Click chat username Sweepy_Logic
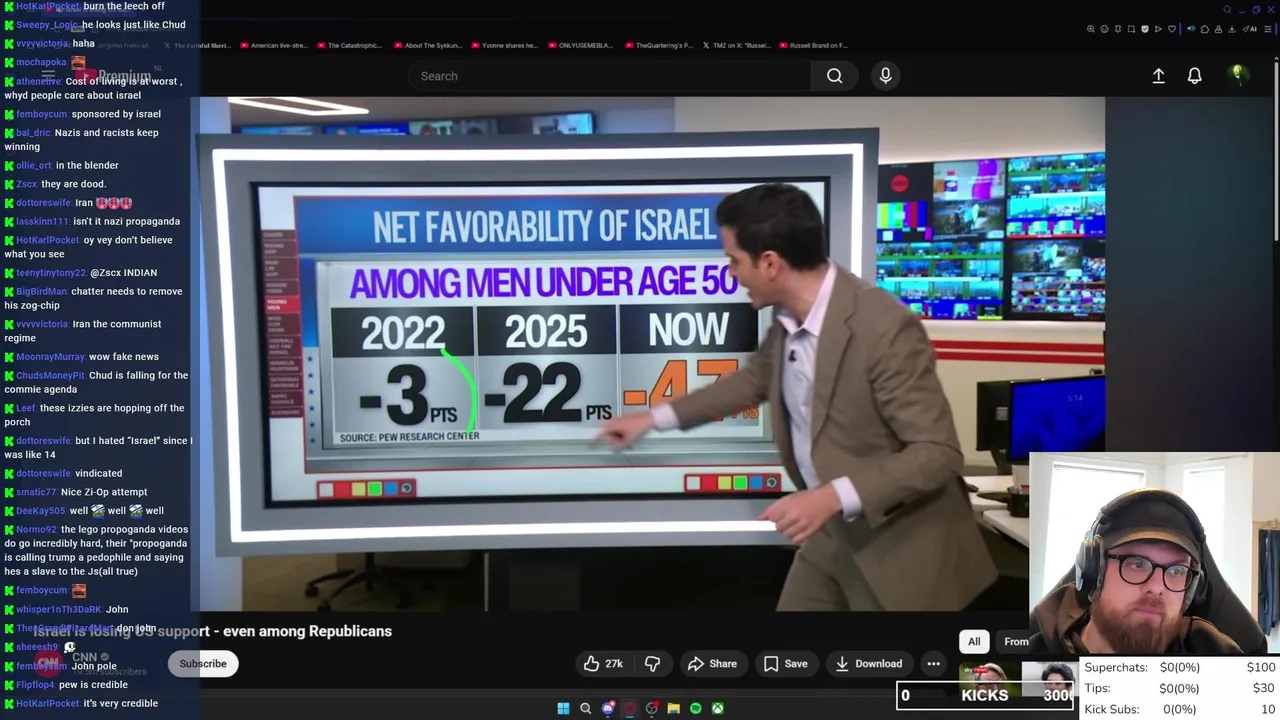Image resolution: width=1280 pixels, height=720 pixels. [x=47, y=24]
